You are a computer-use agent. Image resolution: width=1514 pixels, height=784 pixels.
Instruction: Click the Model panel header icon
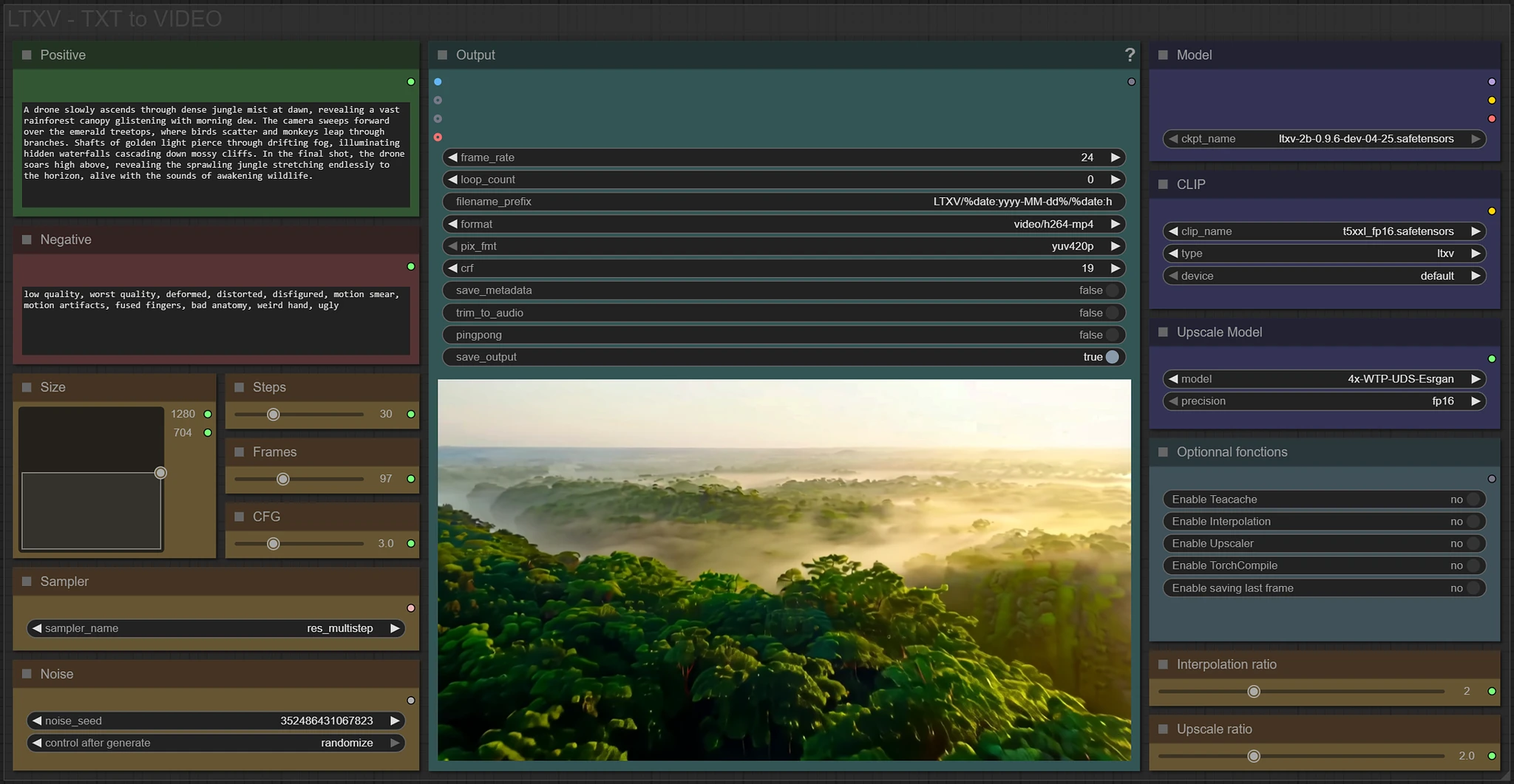pos(1164,55)
